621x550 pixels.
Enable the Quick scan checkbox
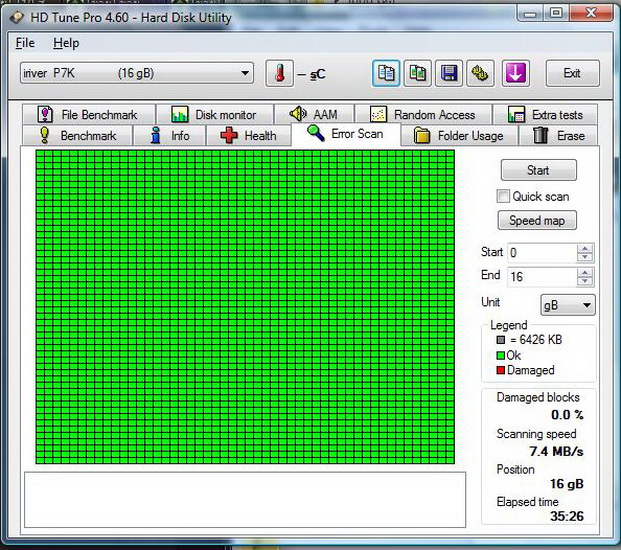[504, 196]
